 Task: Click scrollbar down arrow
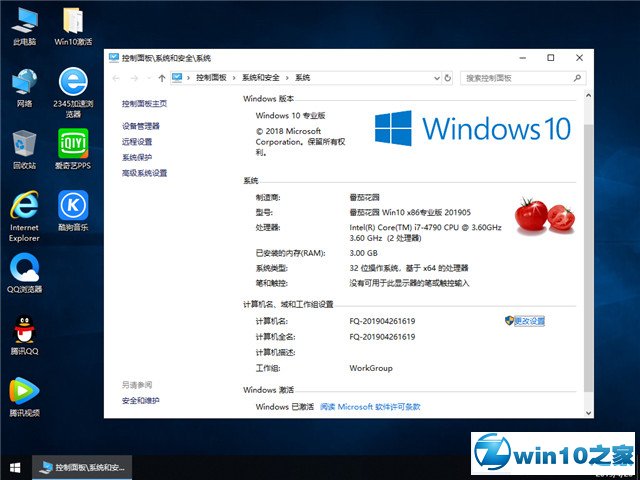(588, 413)
